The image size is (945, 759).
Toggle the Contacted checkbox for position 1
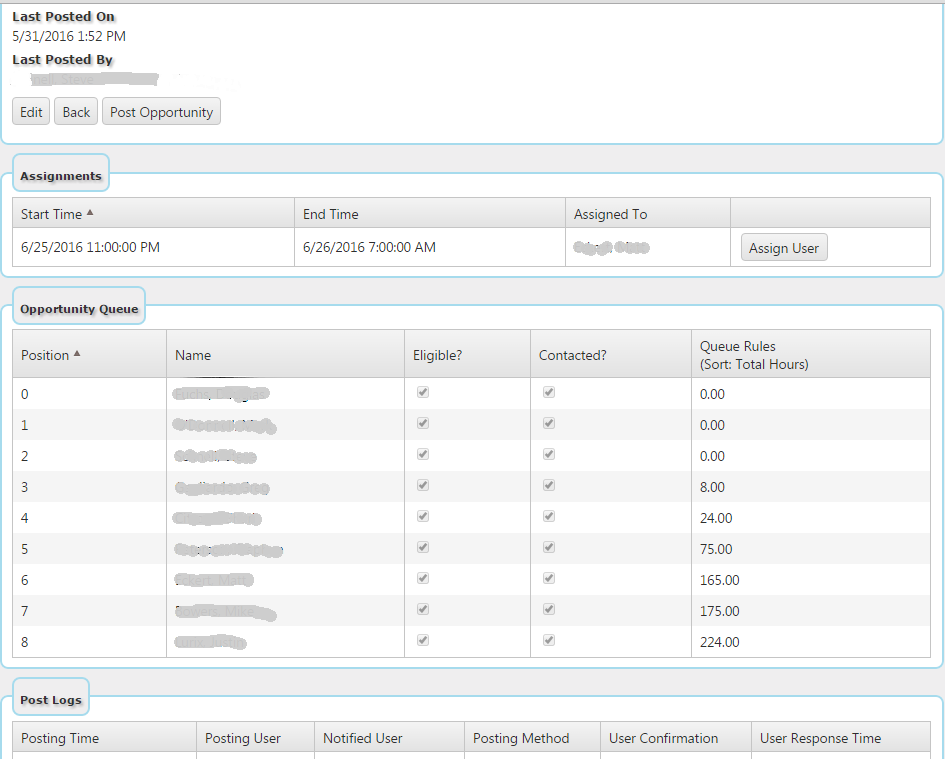coord(549,423)
